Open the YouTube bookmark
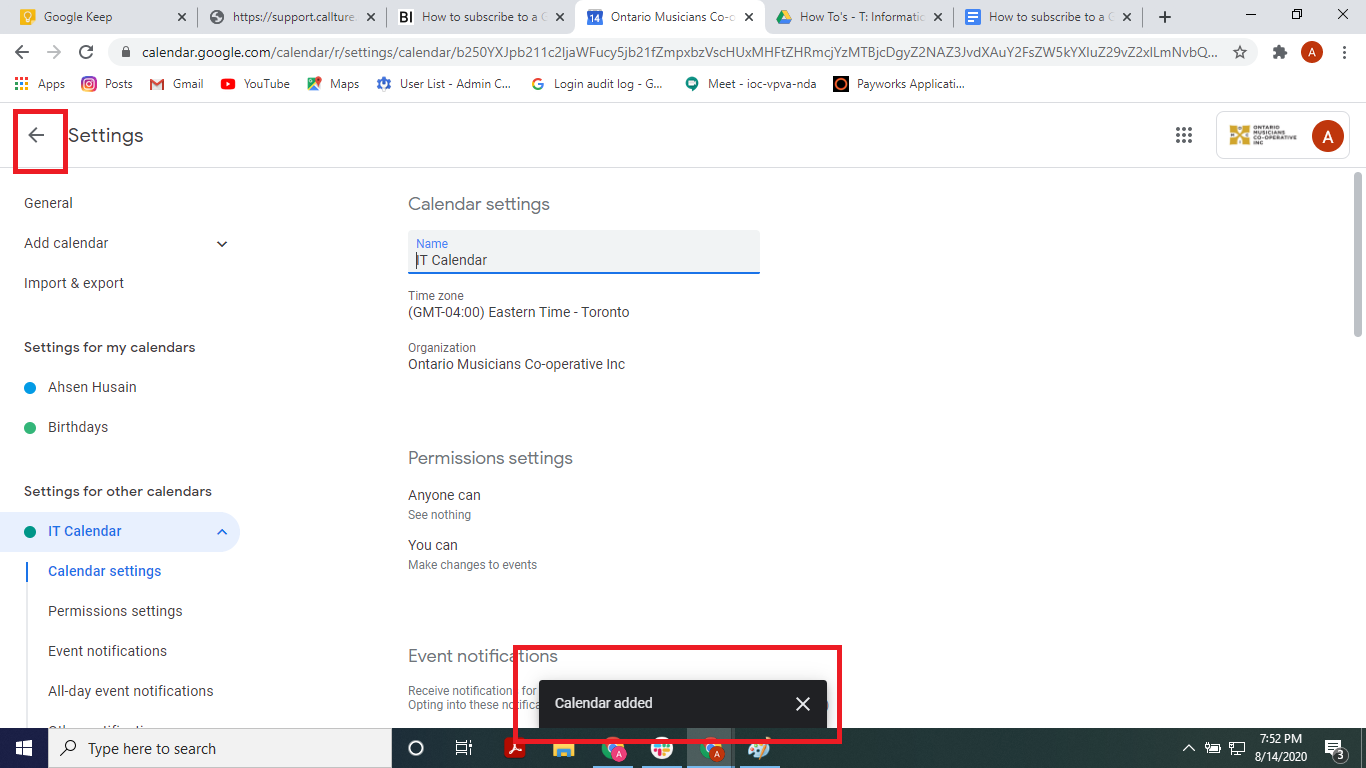The image size is (1366, 768). pos(255,84)
